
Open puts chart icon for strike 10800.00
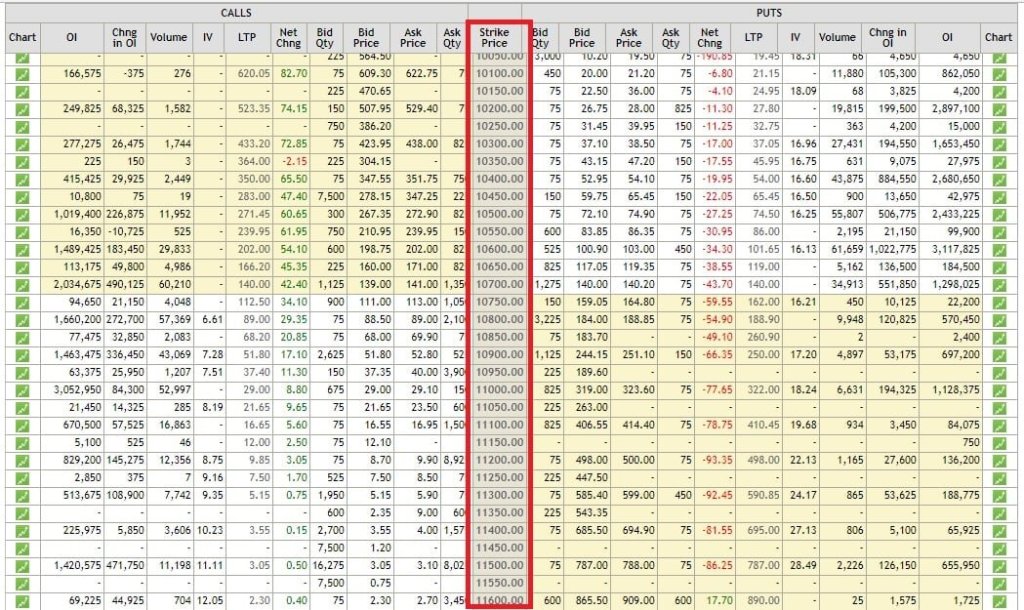coord(998,320)
